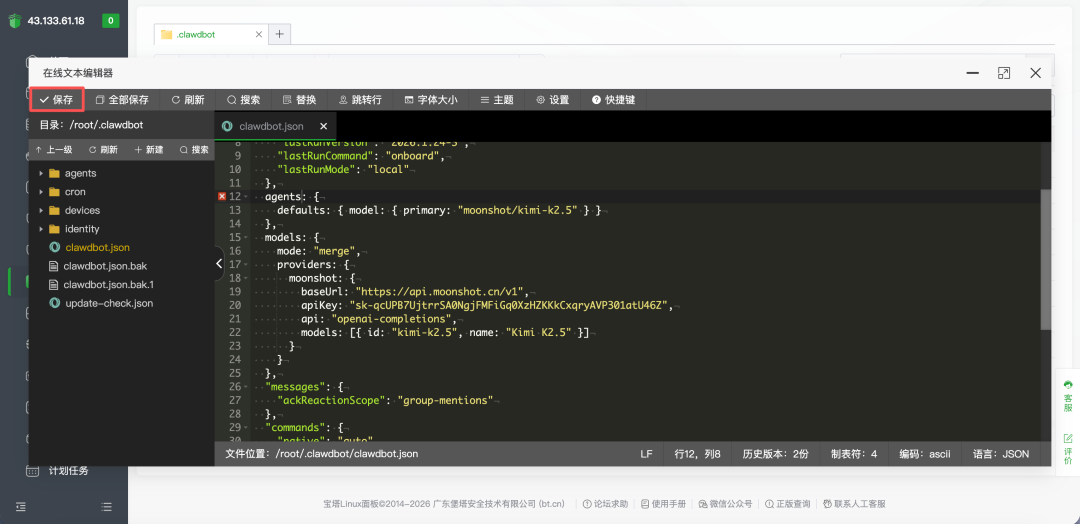Click the 保存 save button
The width and height of the screenshot is (1080, 524).
tap(56, 100)
